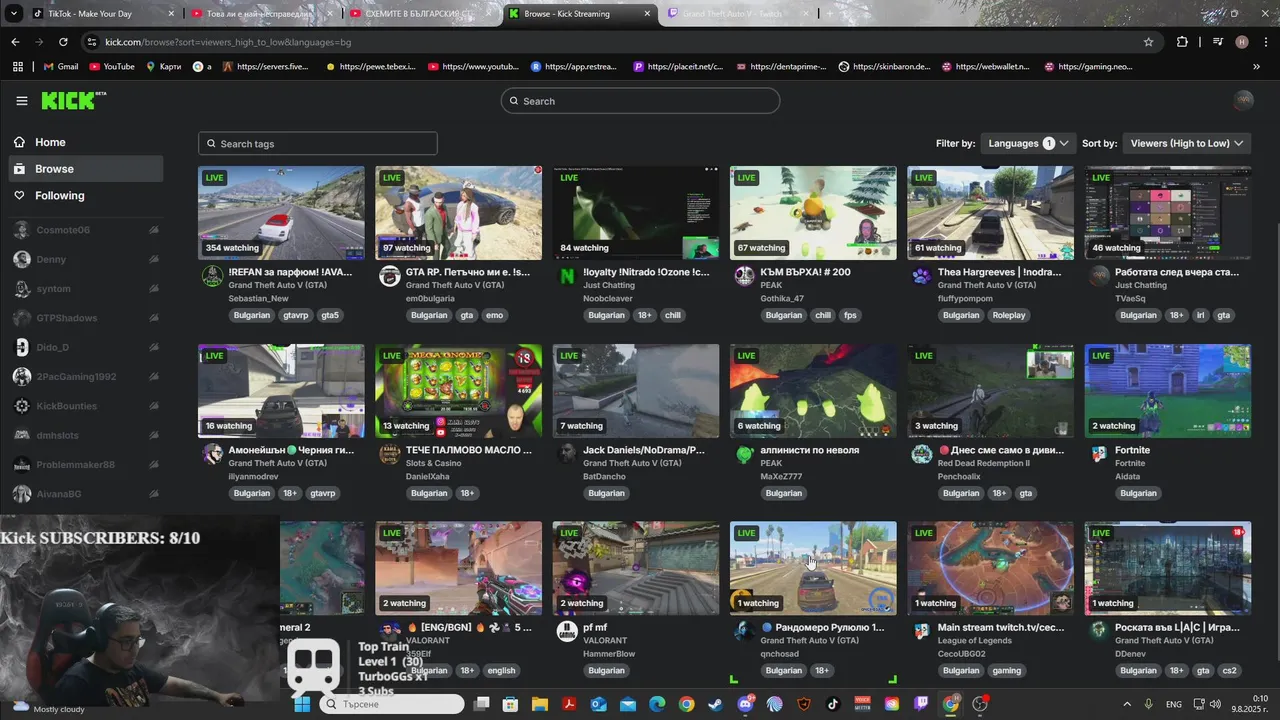Click HammerBlow channel avatar

click(567, 631)
